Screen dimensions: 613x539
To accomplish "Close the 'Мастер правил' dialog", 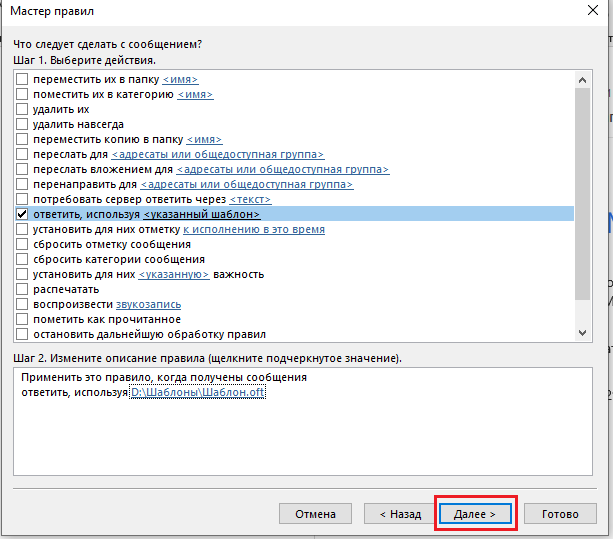I will (593, 11).
